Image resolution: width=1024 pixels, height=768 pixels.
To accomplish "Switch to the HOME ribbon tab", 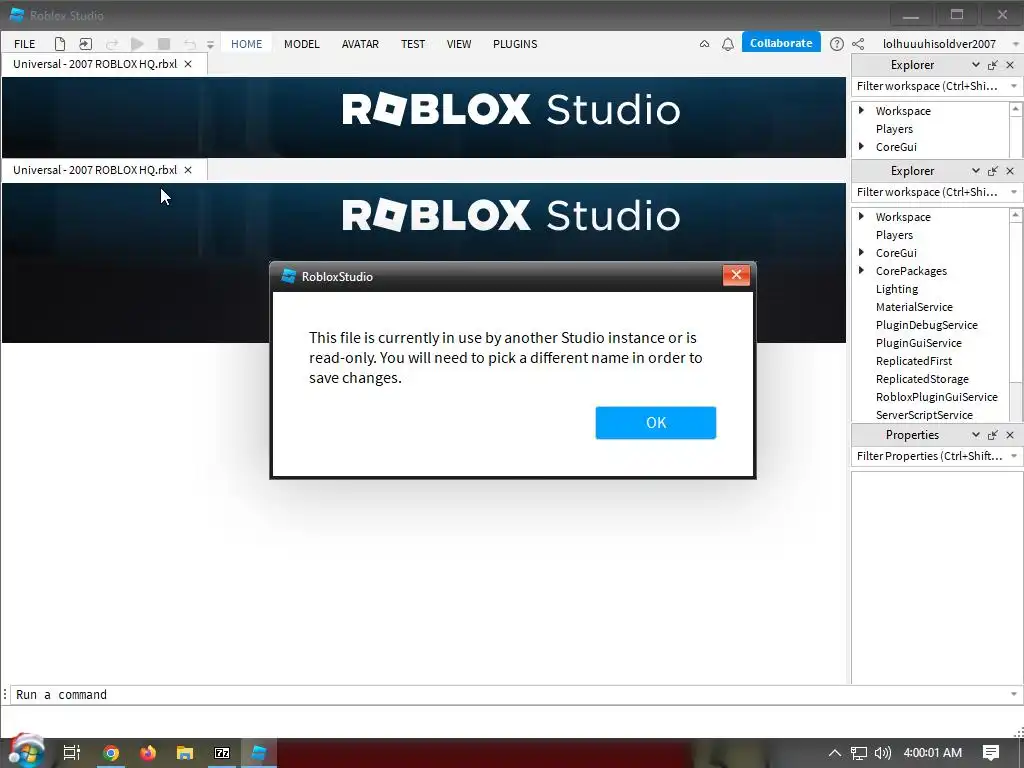I will pos(246,44).
